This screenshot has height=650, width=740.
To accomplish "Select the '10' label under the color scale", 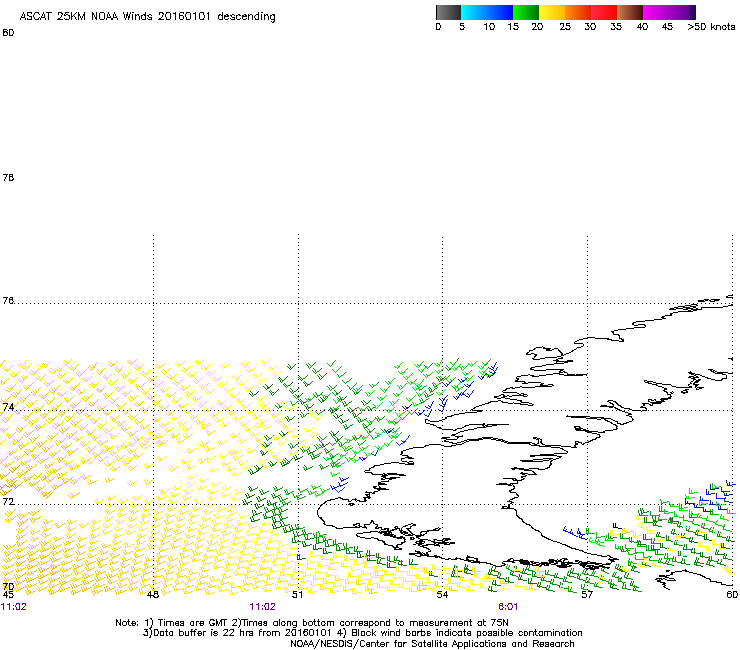I will click(x=489, y=27).
